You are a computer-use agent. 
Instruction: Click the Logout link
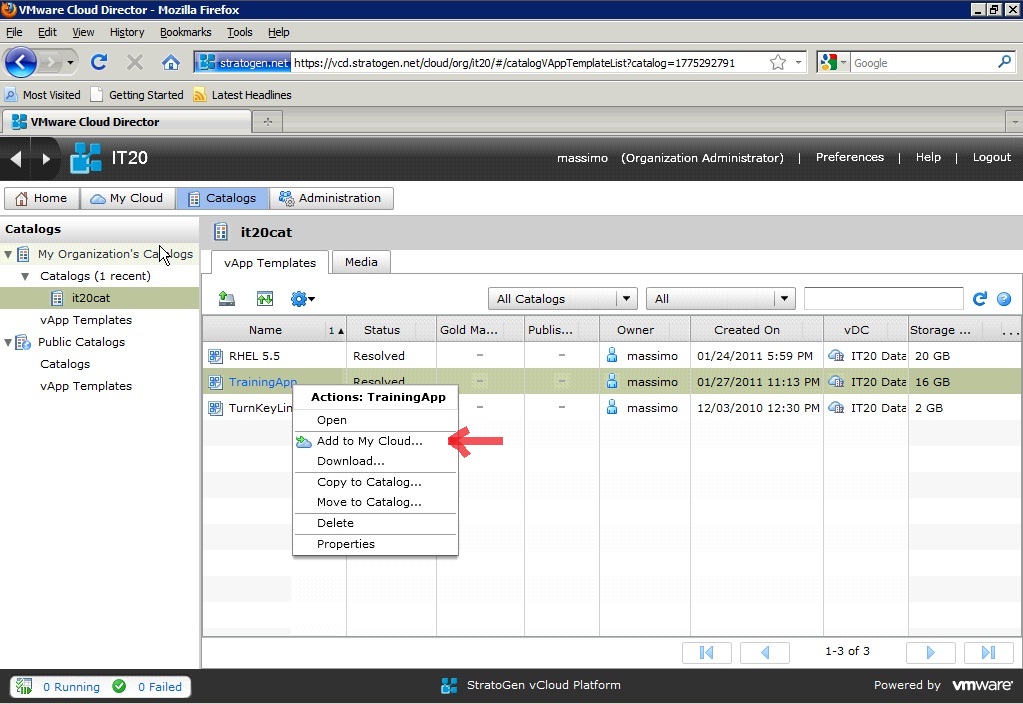pyautogui.click(x=991, y=157)
